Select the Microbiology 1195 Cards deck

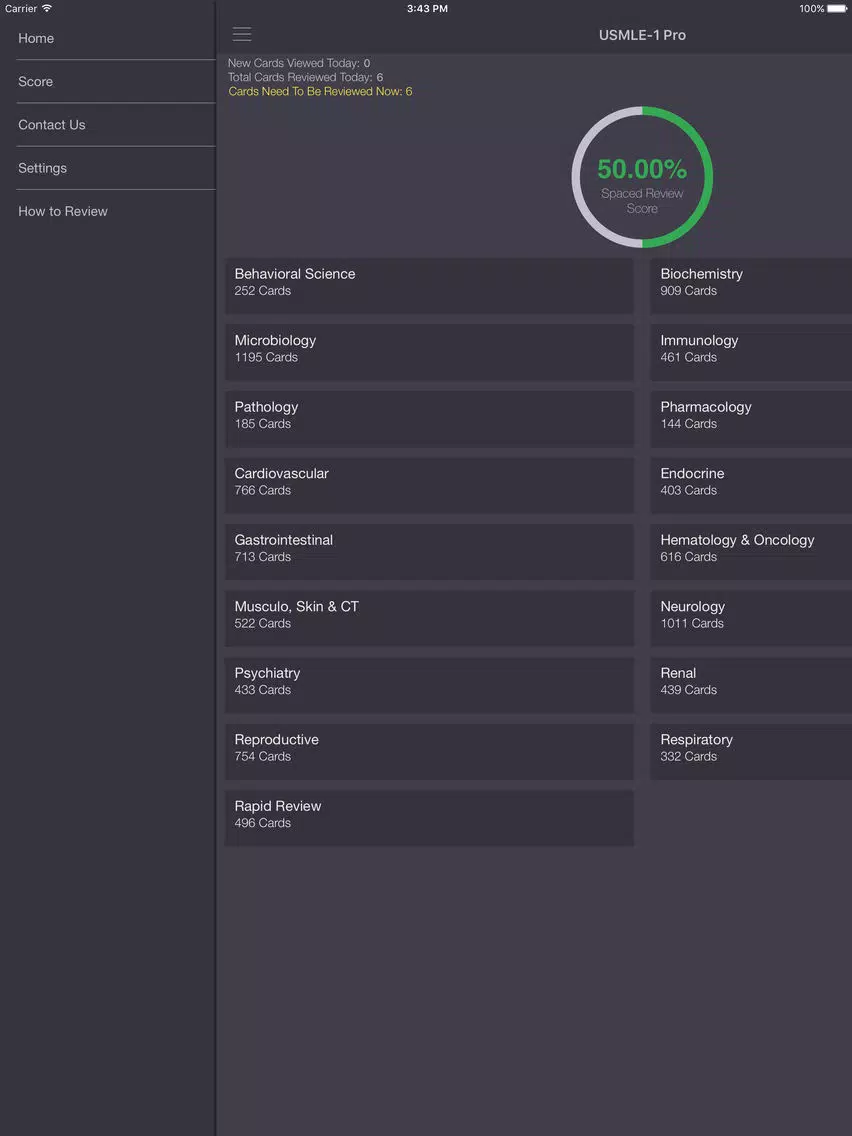coord(430,352)
